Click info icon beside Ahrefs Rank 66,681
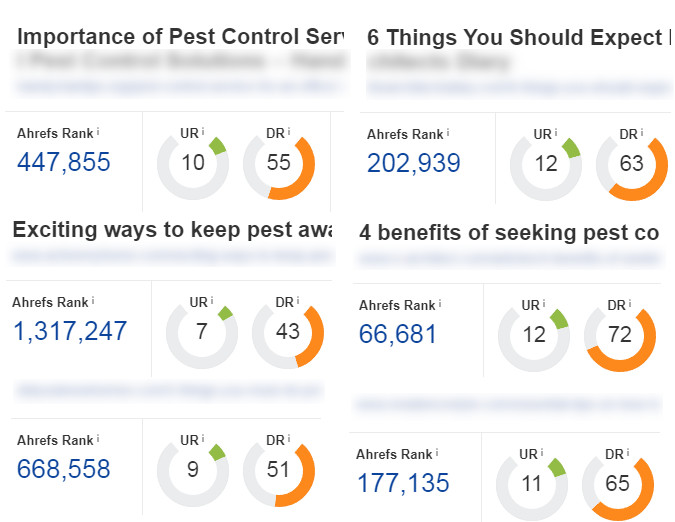The height and width of the screenshot is (522, 675). (x=440, y=304)
